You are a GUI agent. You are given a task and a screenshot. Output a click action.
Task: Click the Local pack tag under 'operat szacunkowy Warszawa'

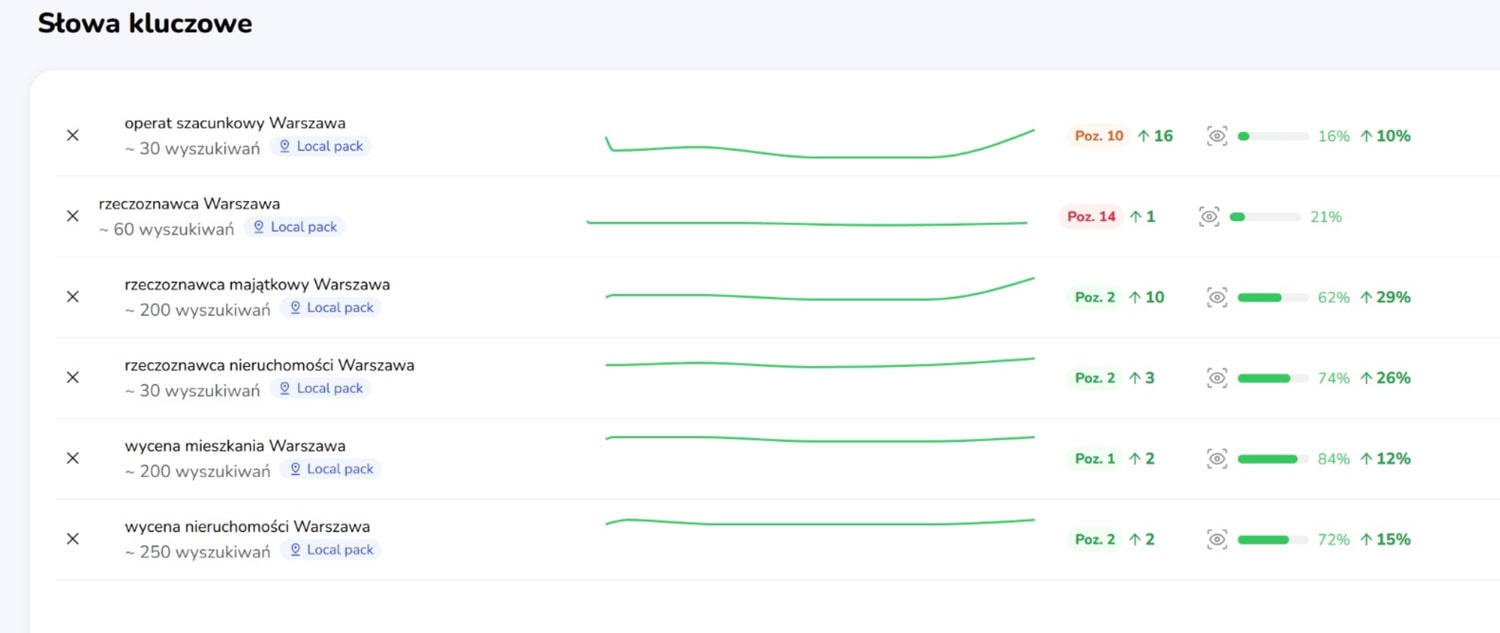coord(320,146)
